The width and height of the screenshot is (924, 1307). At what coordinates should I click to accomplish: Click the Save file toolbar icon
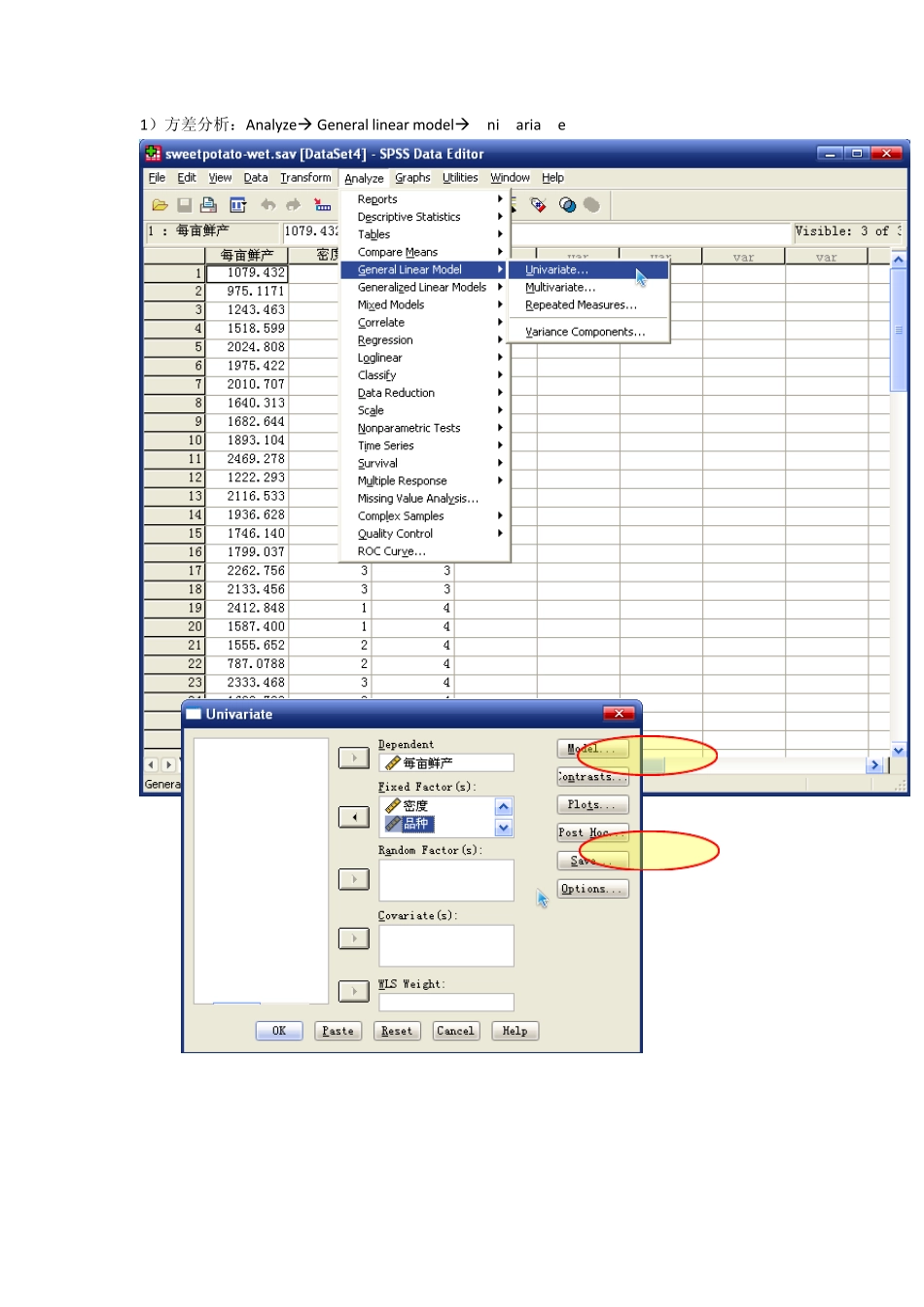click(x=184, y=205)
